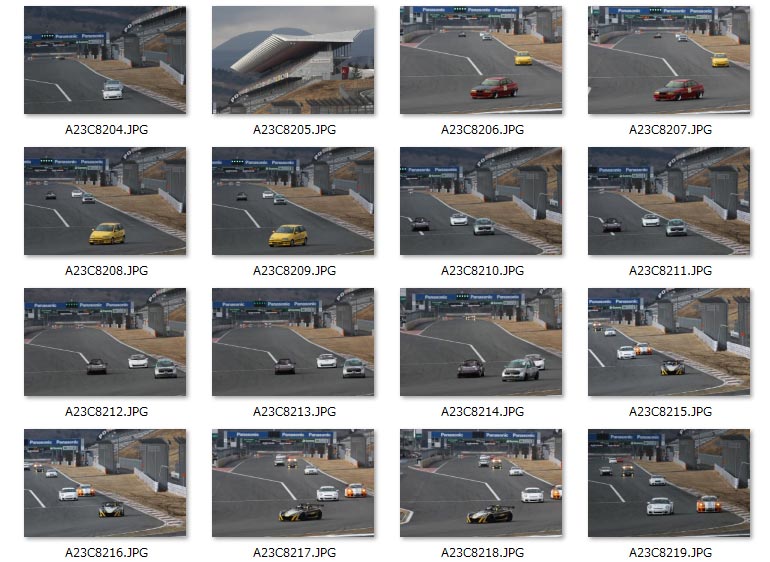The height and width of the screenshot is (562, 770).
Task: Open the grandstand photo A23C8205.JPG
Action: click(293, 60)
